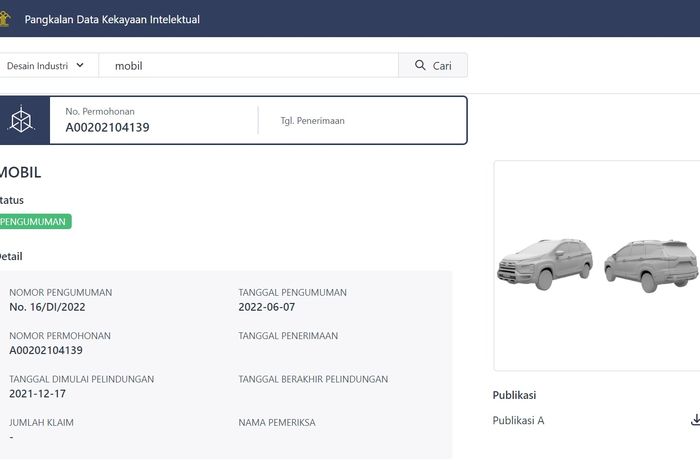Click the JUMLAH KLAIM label
The height and width of the screenshot is (465, 700).
point(42,422)
